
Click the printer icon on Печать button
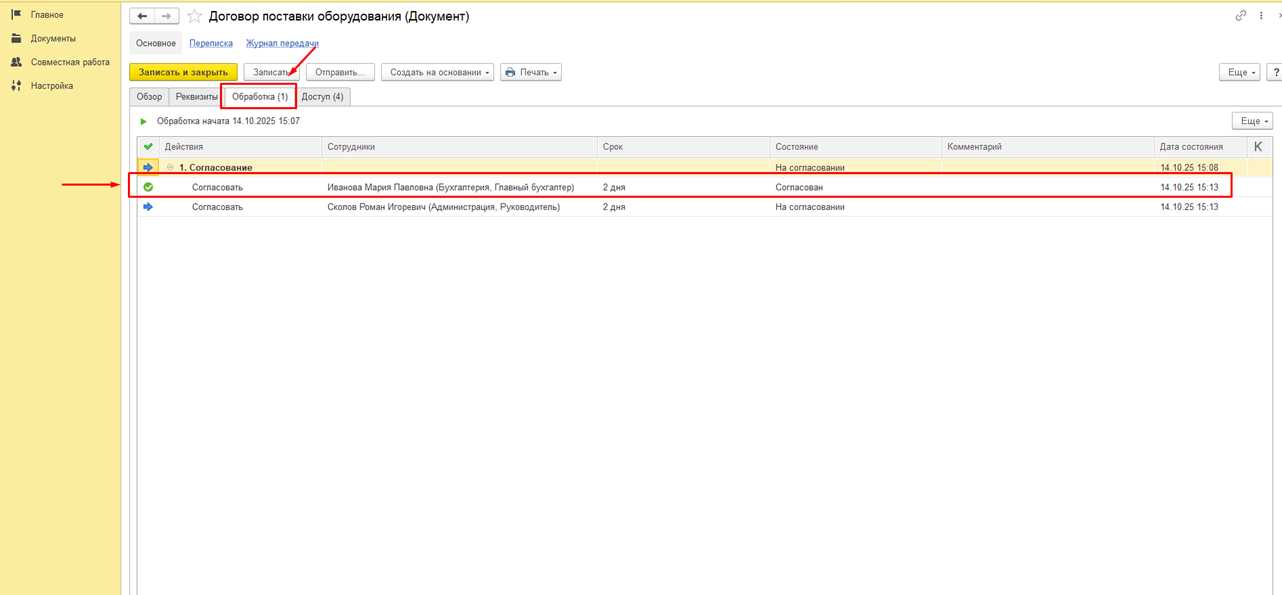tap(510, 72)
